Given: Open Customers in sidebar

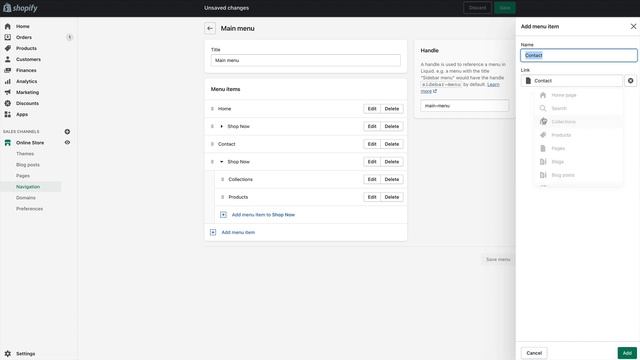Looking at the screenshot, I should coord(28,59).
